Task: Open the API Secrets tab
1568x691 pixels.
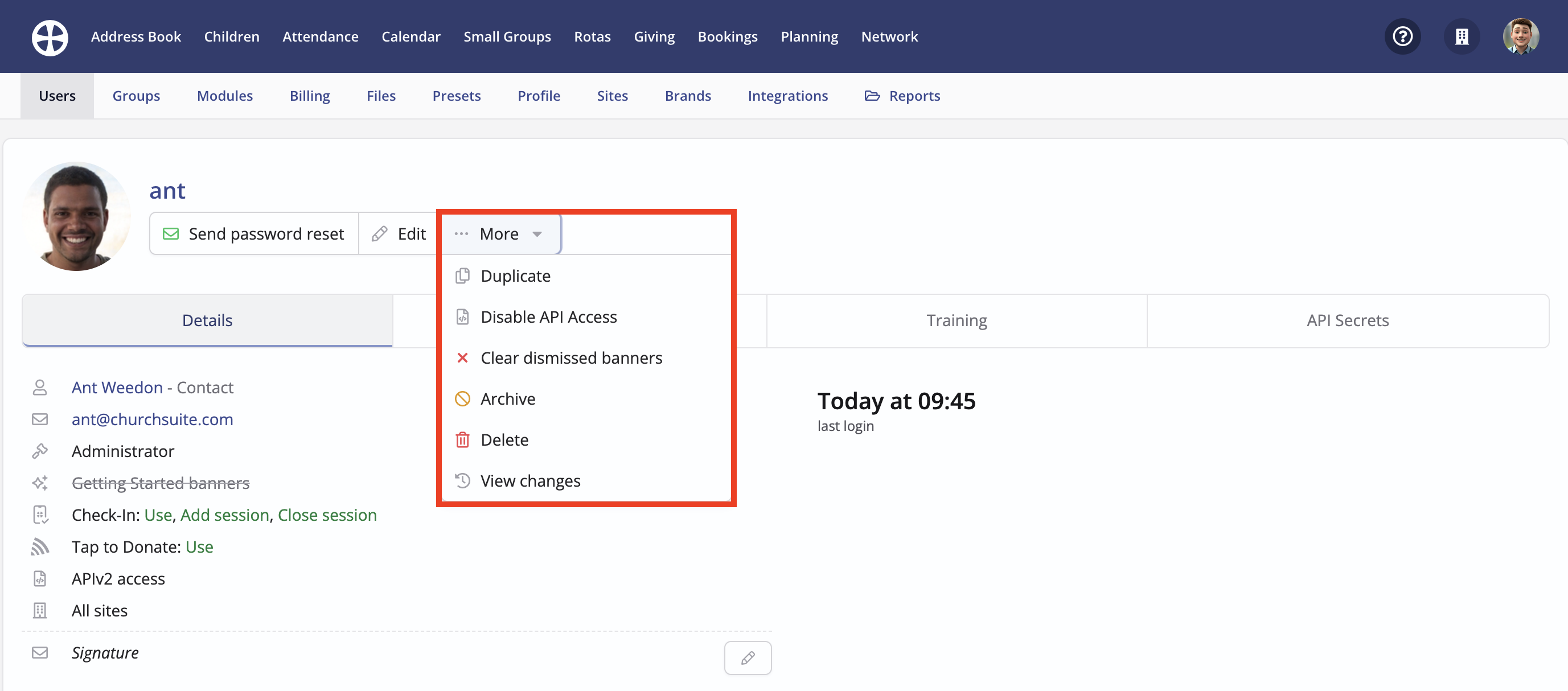Action: coord(1348,320)
